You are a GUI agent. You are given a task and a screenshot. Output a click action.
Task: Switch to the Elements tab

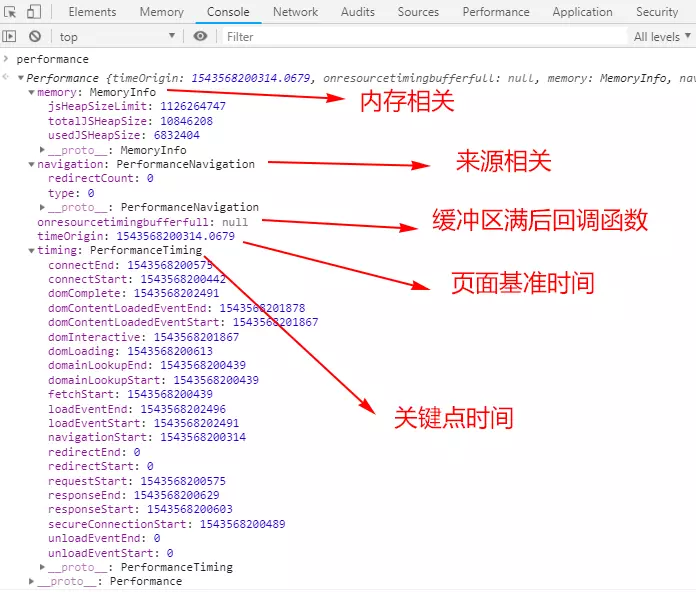click(x=92, y=12)
